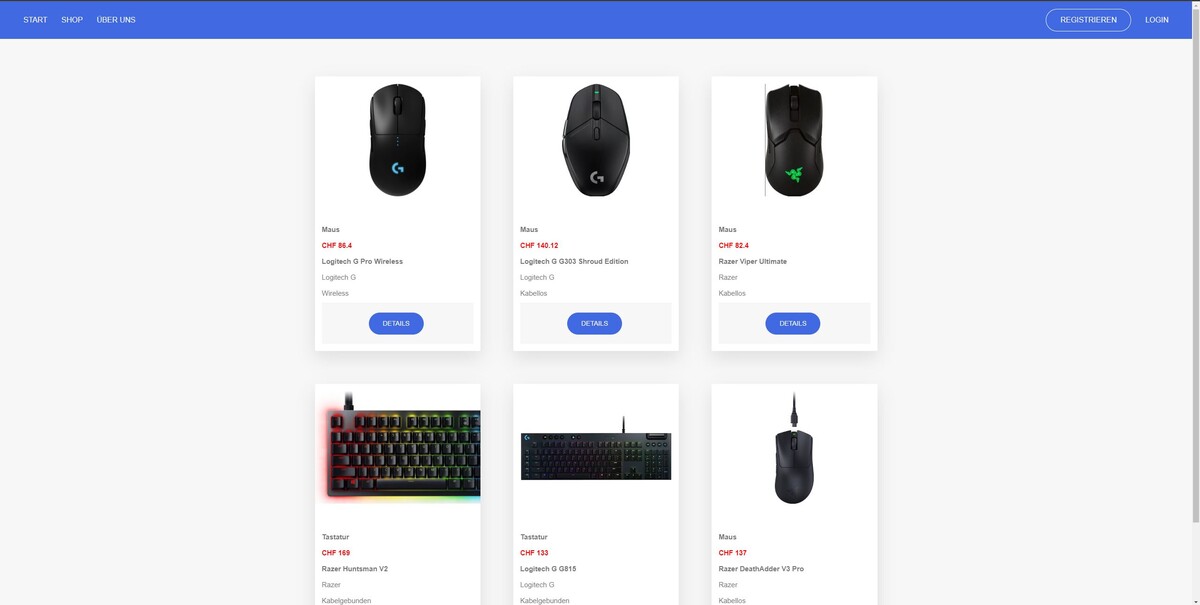Select the Razer Viper Ultimate mouse image
The image size is (1200, 605).
click(794, 140)
